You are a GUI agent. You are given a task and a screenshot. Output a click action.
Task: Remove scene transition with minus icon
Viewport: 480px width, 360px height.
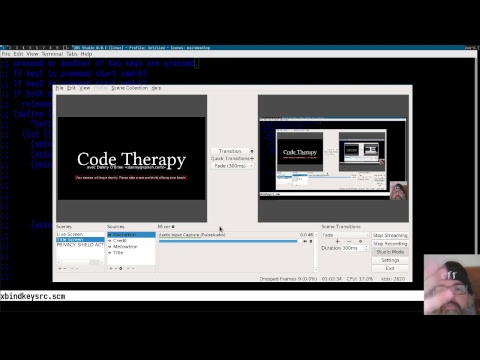[349, 241]
